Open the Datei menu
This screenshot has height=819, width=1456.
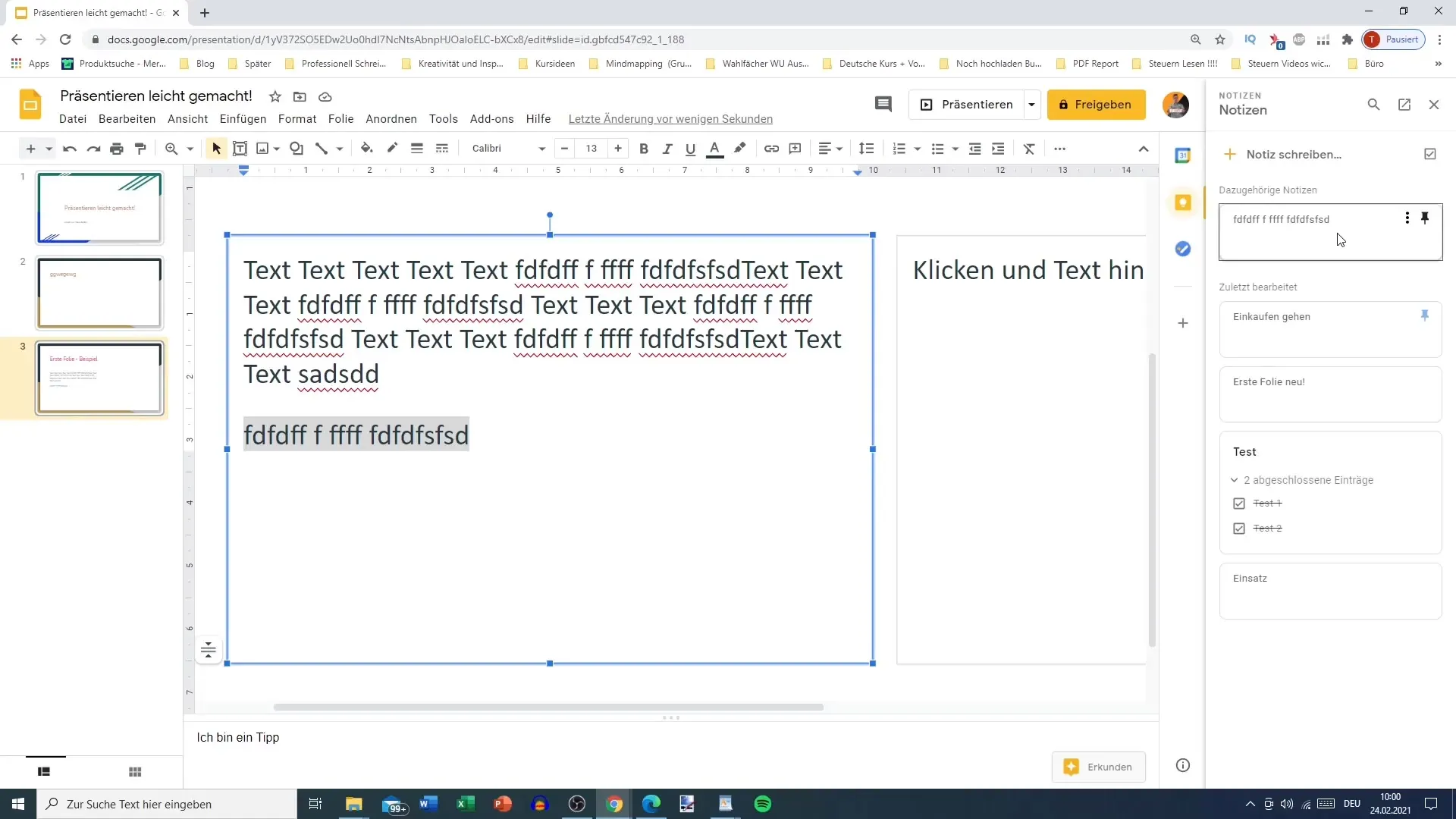[x=73, y=119]
